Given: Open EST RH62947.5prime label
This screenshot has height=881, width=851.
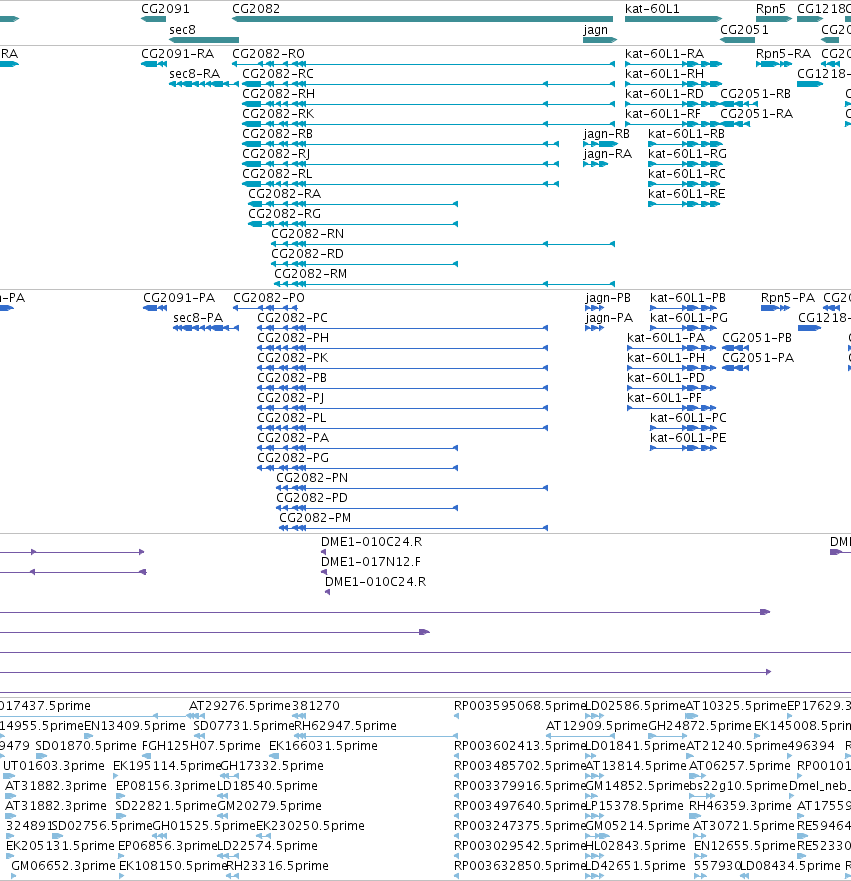Looking at the screenshot, I should point(345,725).
